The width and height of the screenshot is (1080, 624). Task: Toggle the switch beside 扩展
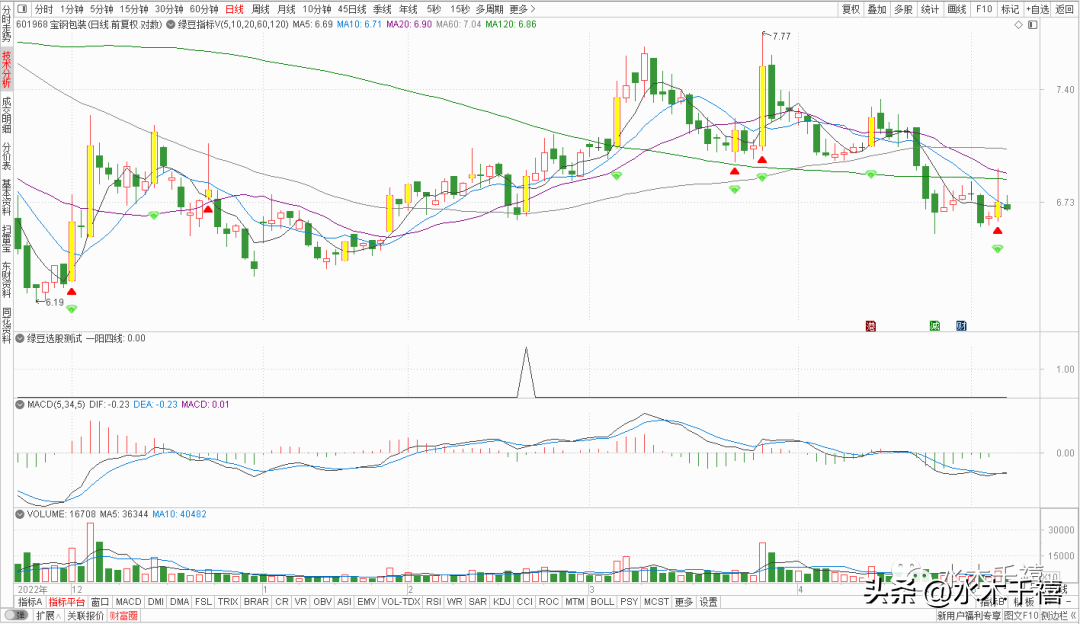[x=14, y=615]
